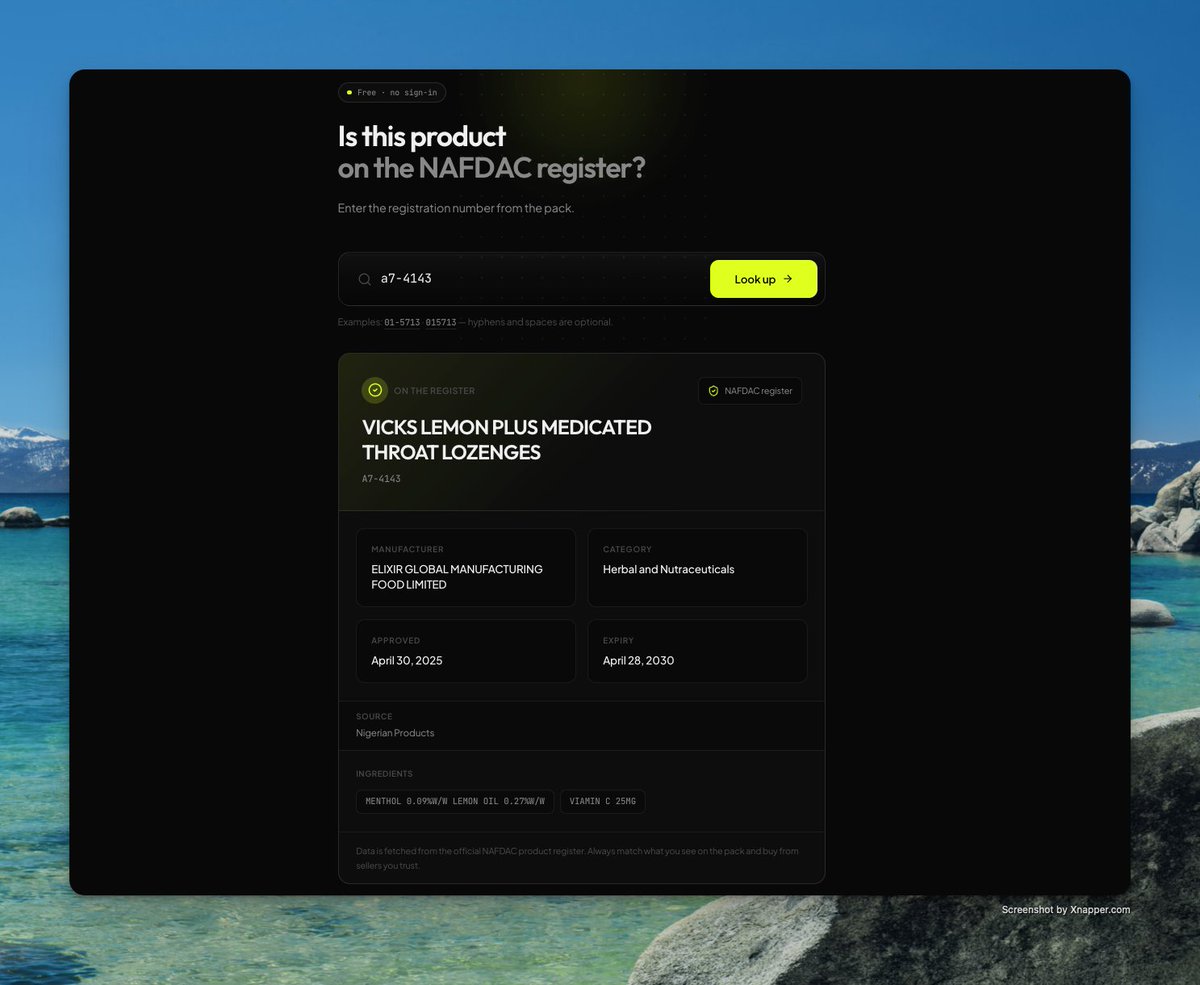Click the approved date April 30, 2025
1200x985 pixels.
(407, 660)
